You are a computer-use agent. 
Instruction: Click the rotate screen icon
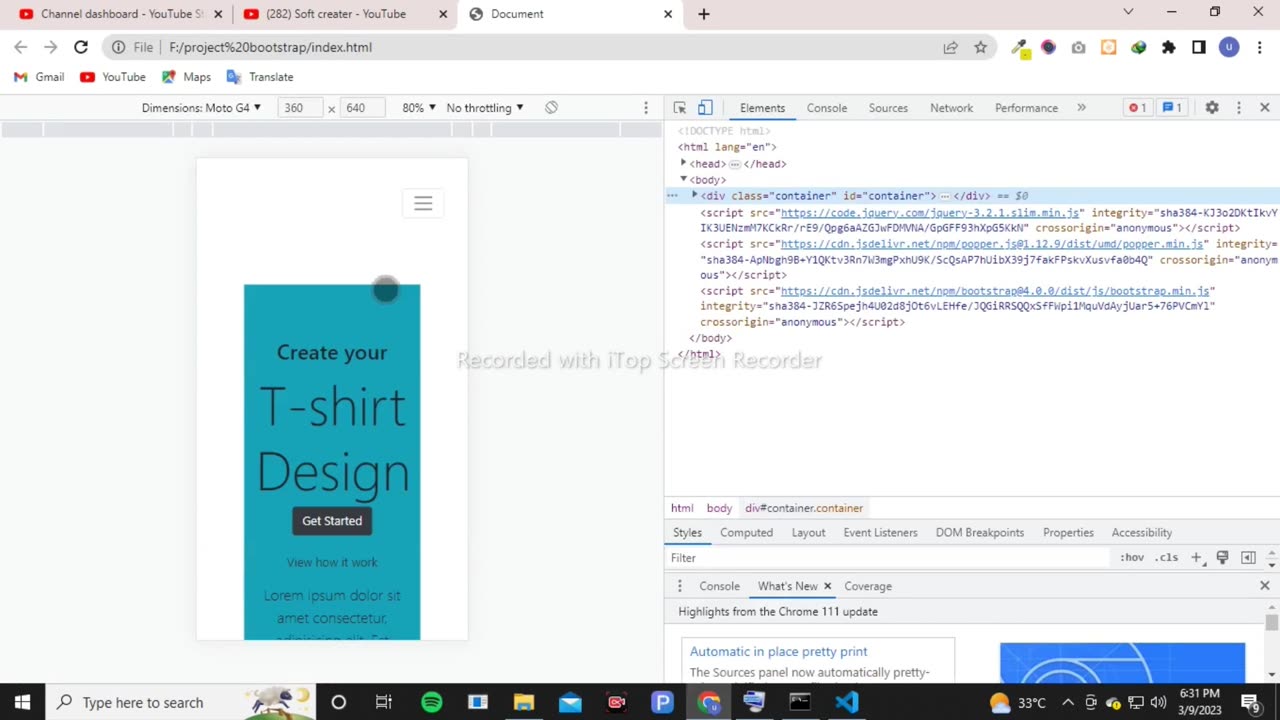[551, 108]
